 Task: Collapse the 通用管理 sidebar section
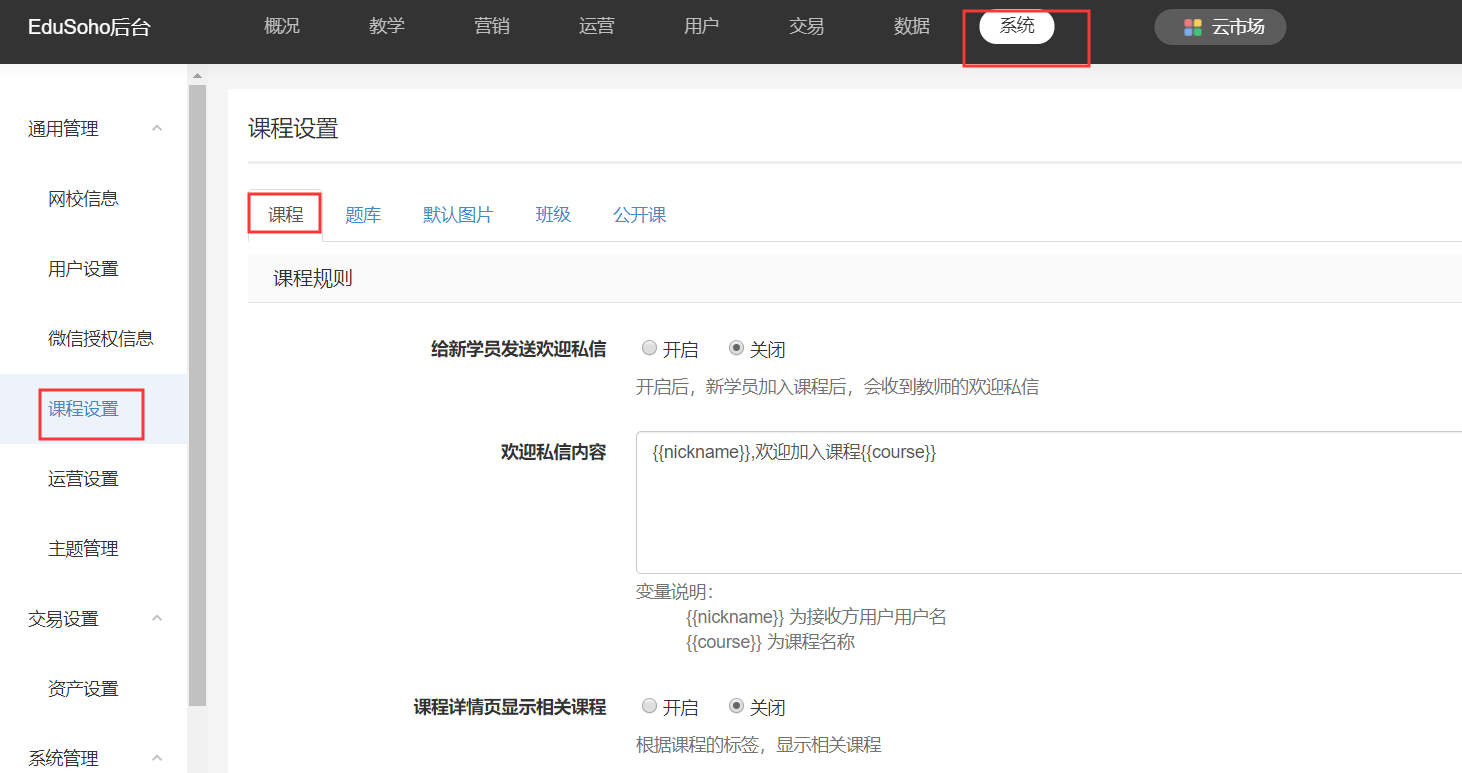coord(157,128)
